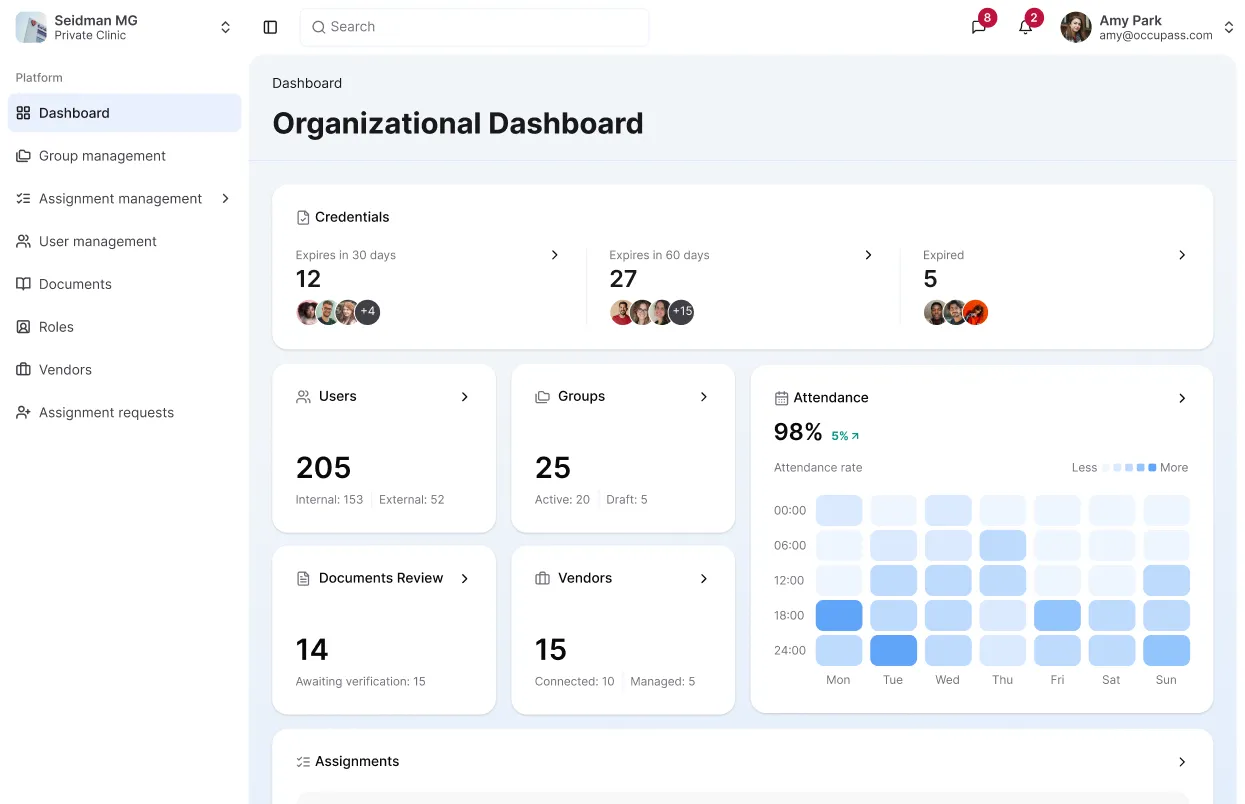Click the Seidman MG clinic logo

[x=31, y=27]
